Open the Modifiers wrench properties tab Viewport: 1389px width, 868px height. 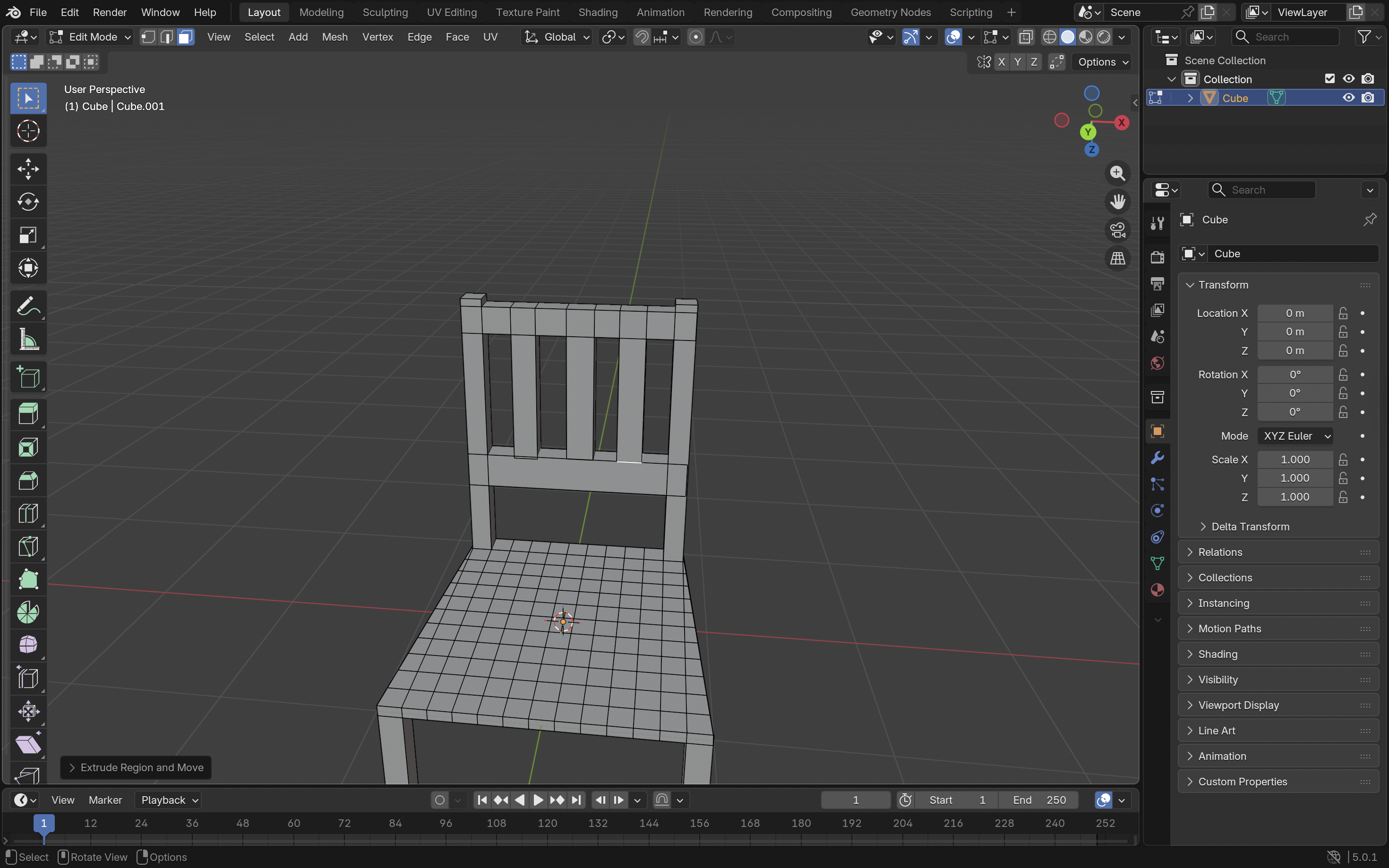1157,458
